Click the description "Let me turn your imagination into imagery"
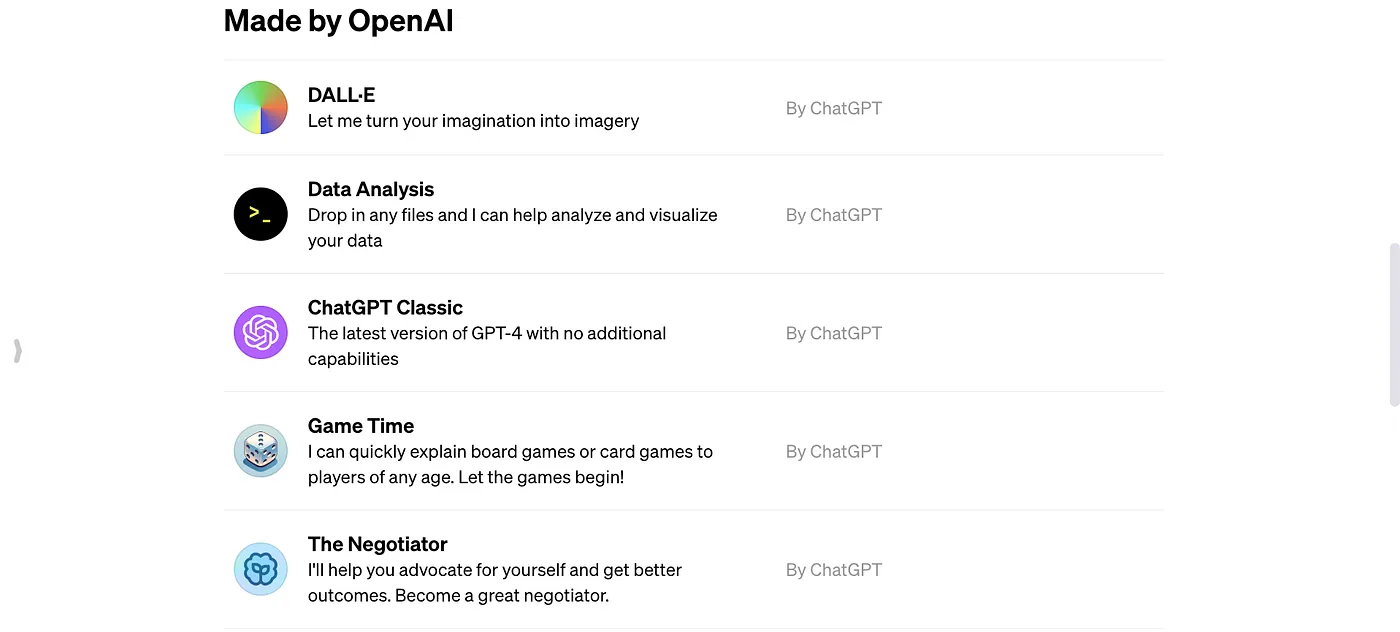The width and height of the screenshot is (1400, 632). pos(473,121)
